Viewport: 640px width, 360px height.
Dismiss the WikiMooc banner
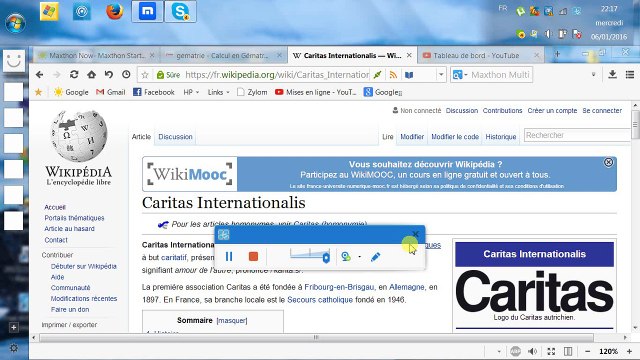(608, 162)
